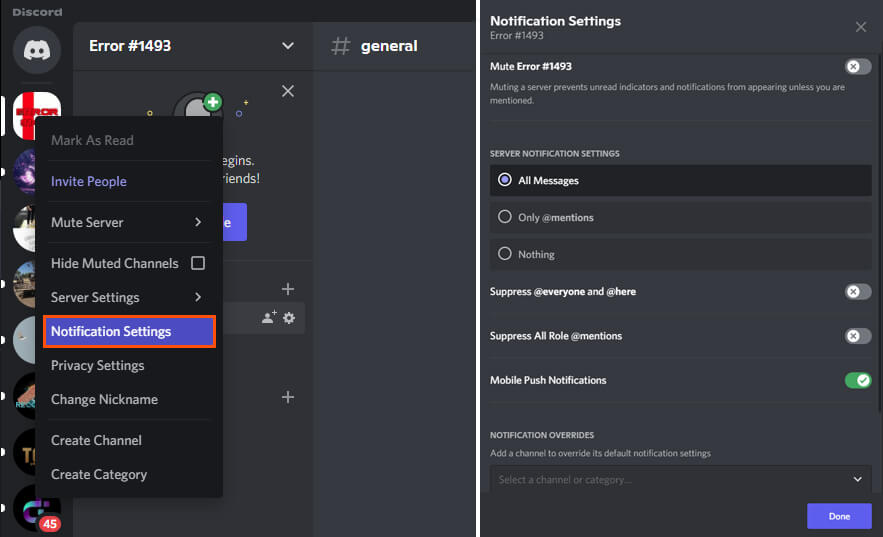Open Privacy Settings menu item
The width and height of the screenshot is (883, 537).
point(97,365)
